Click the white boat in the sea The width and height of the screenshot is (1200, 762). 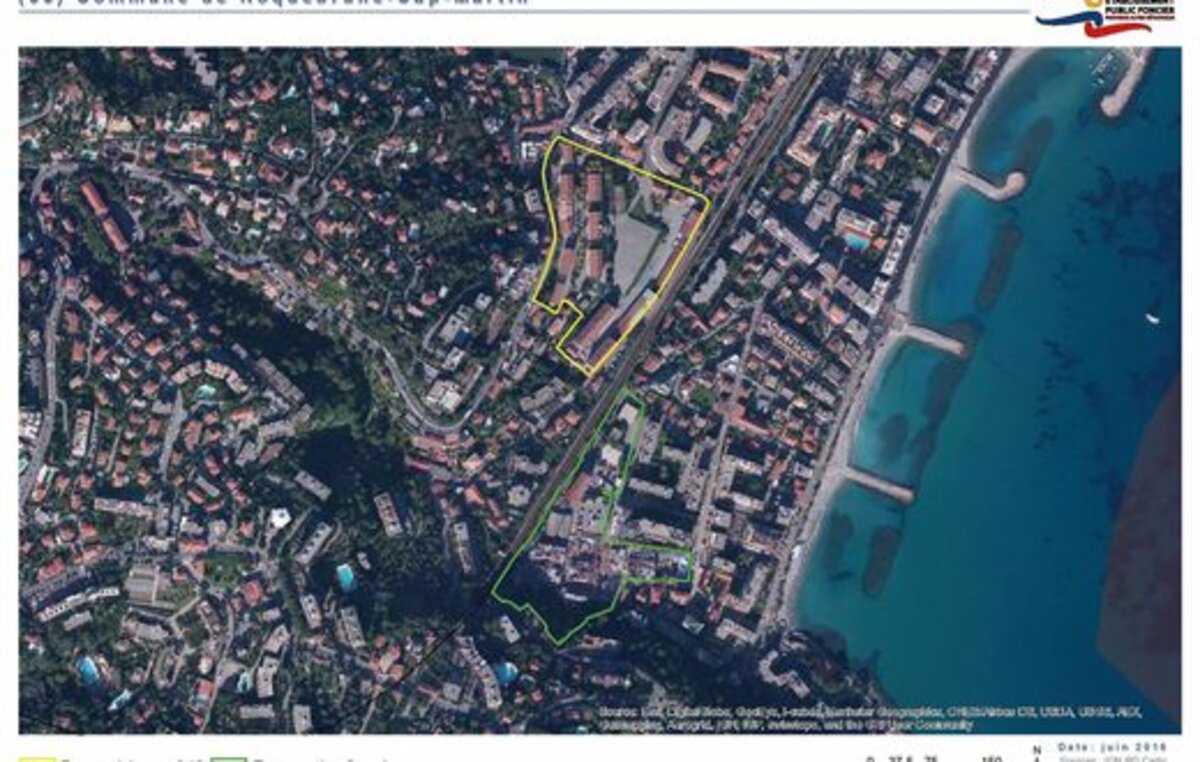point(1153,319)
